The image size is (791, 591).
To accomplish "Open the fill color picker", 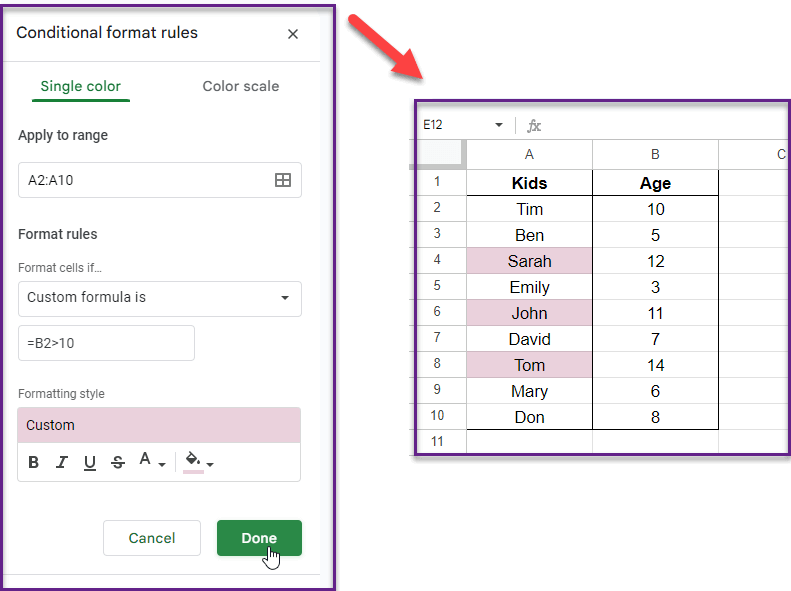I will (199, 462).
